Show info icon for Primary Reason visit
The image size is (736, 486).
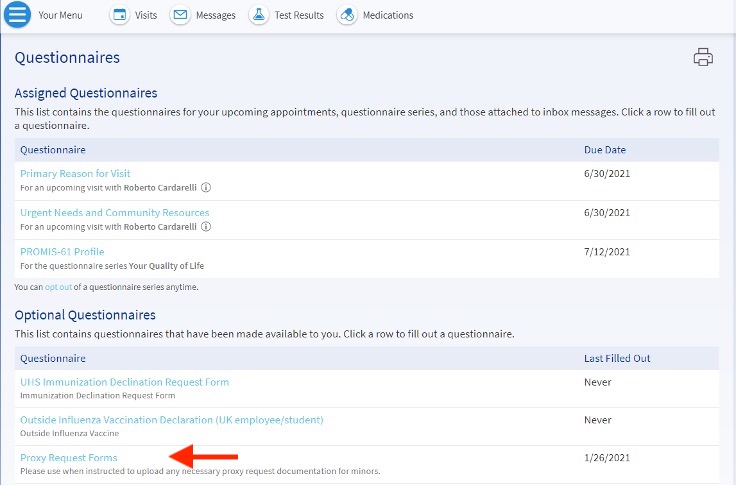pyautogui.click(x=206, y=187)
